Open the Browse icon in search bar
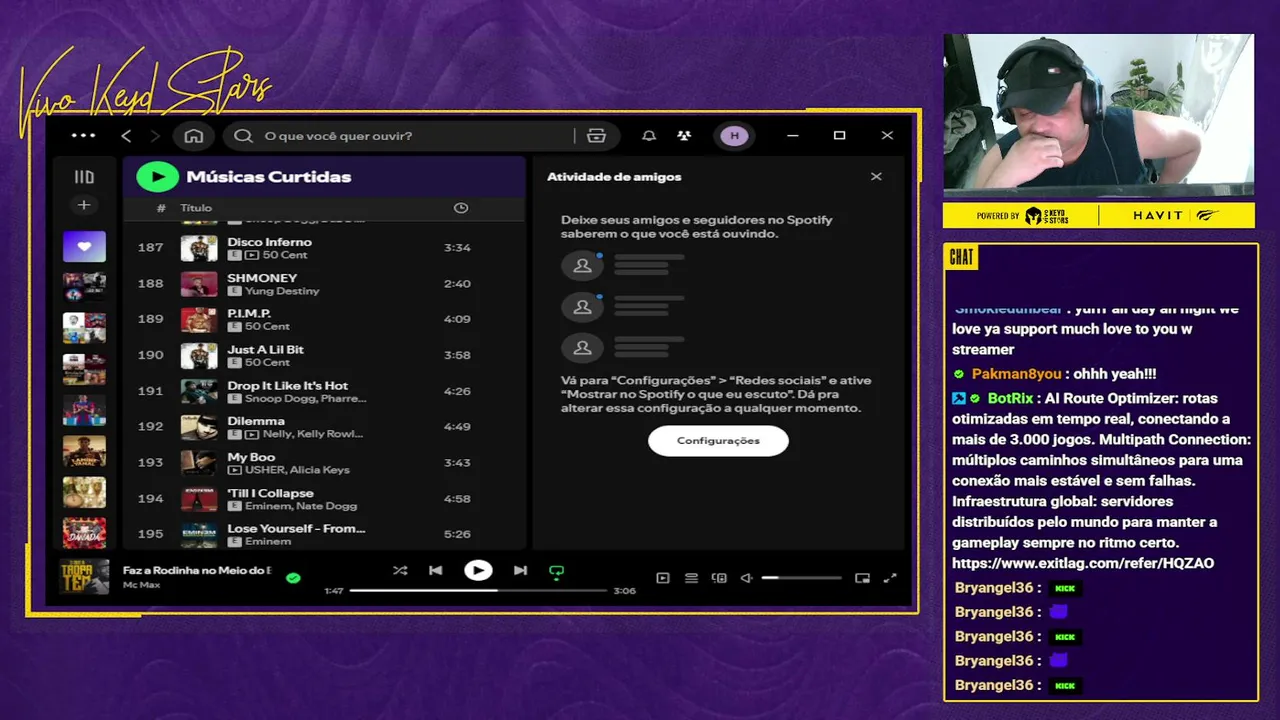 pyautogui.click(x=597, y=136)
